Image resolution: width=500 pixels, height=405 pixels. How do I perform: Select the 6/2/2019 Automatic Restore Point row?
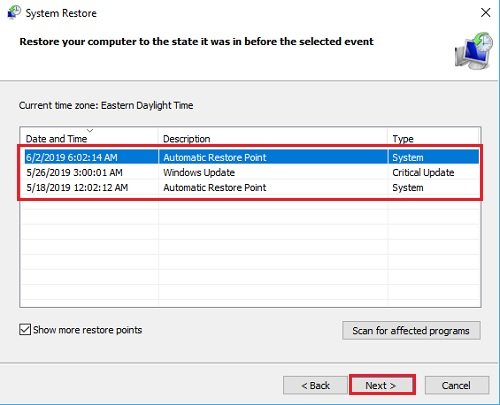[252, 157]
